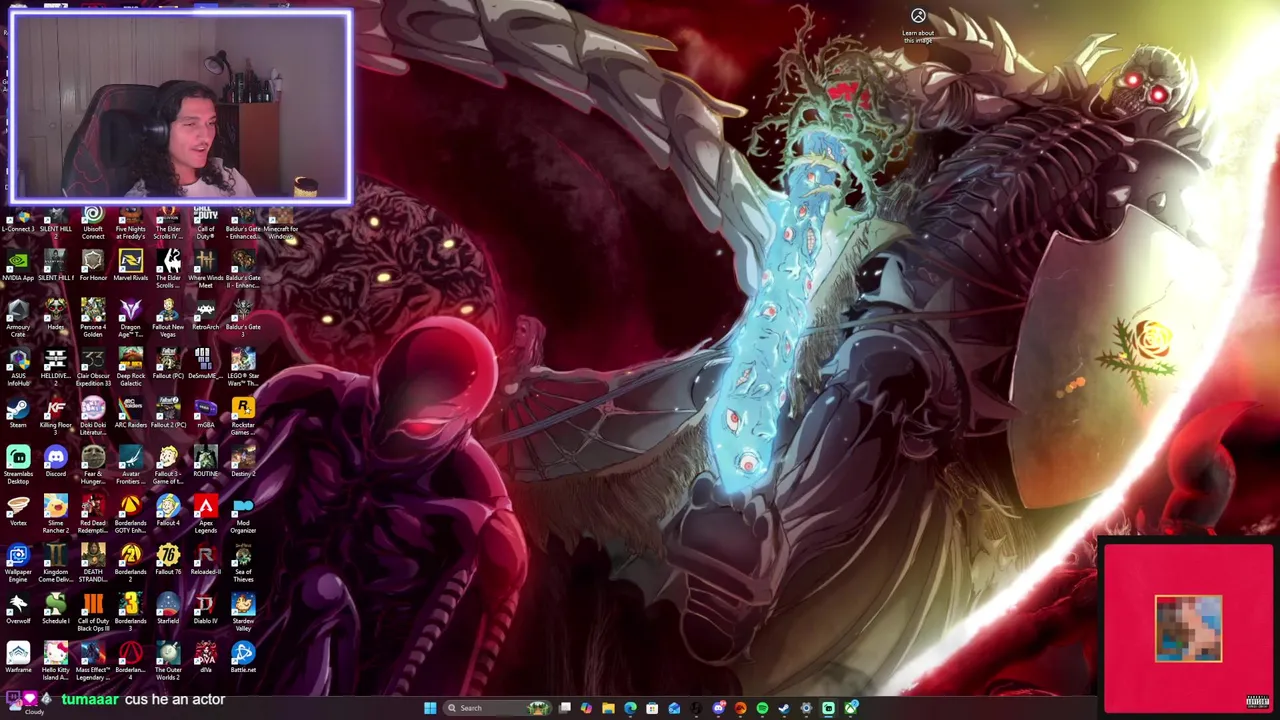Click the Fallout New Vegas icon
The image size is (1280, 720).
click(x=168, y=317)
